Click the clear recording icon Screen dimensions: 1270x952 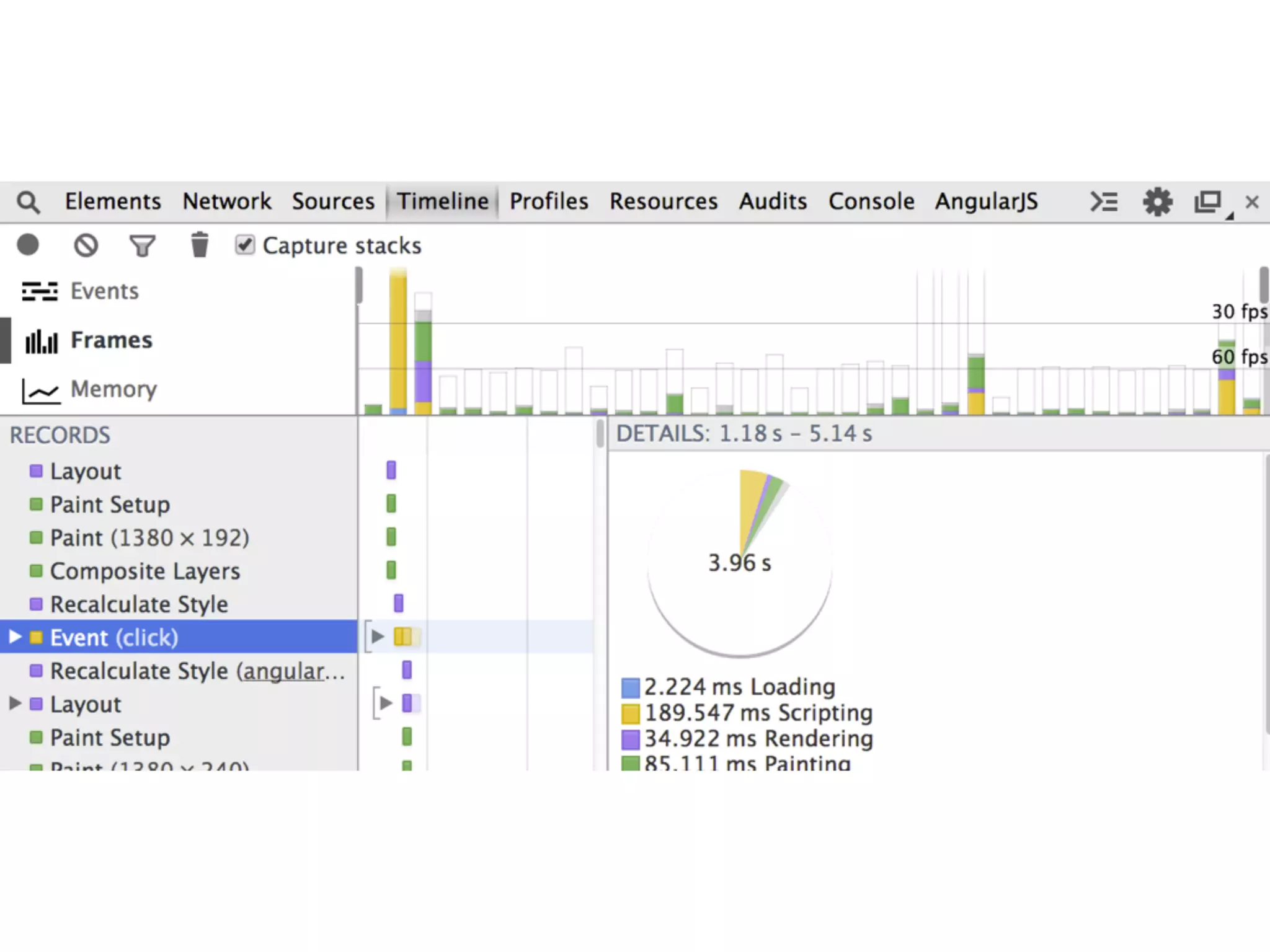click(x=86, y=245)
